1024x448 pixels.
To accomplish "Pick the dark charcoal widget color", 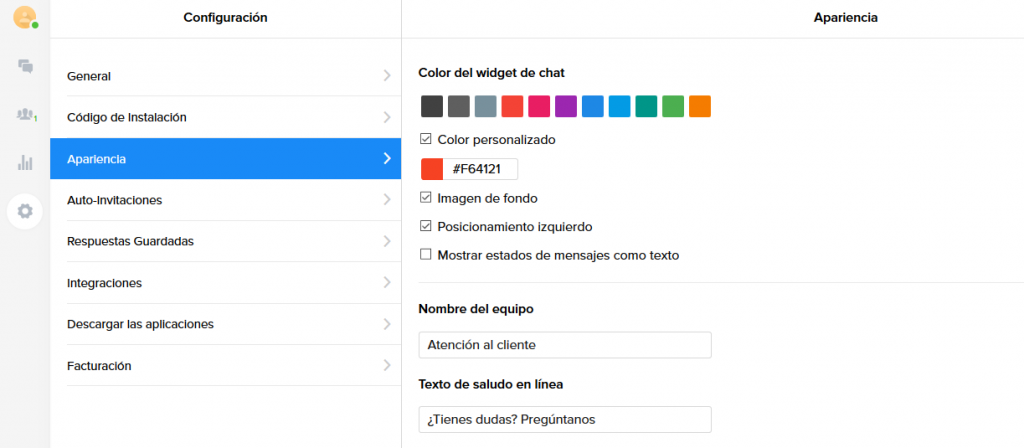I will point(432,106).
